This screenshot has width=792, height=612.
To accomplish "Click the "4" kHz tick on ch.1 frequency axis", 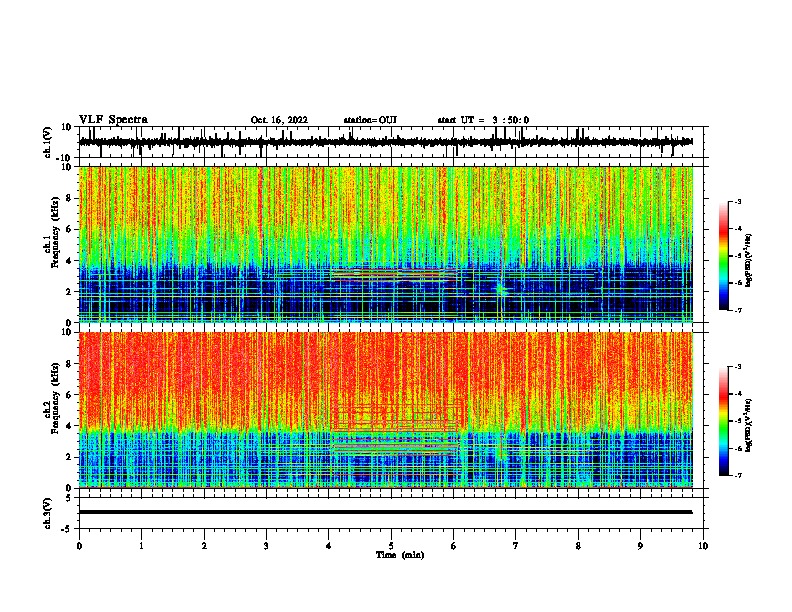I will click(x=70, y=261).
